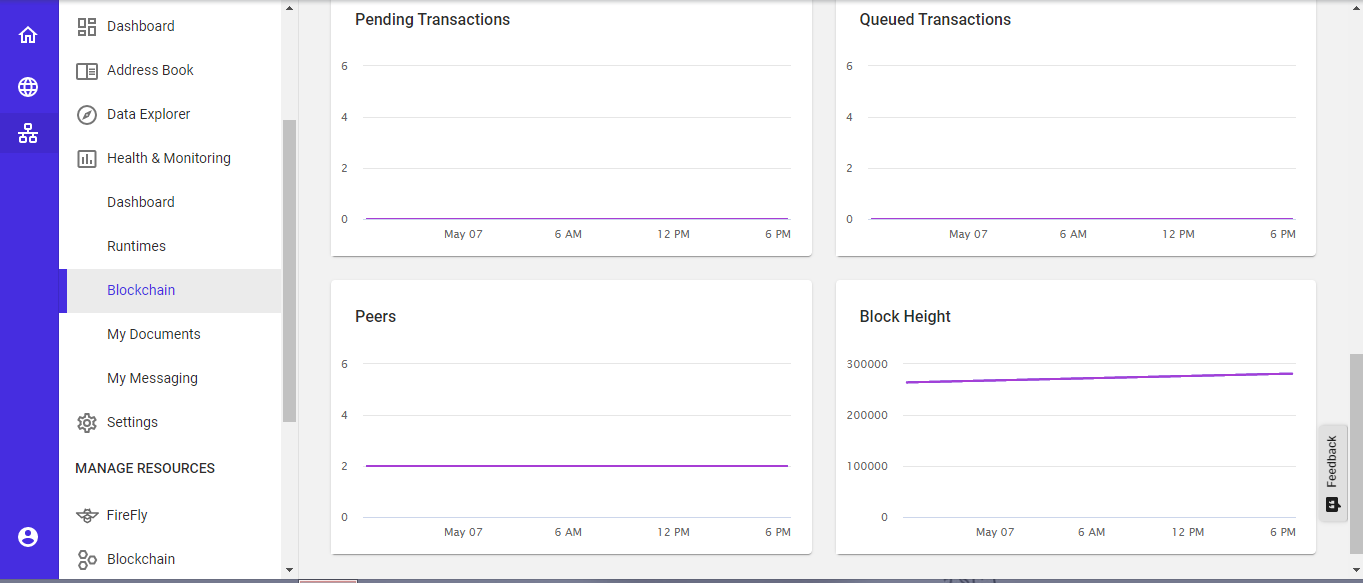
Task: Click the Queued Transactions flat line
Action: tap(1082, 218)
